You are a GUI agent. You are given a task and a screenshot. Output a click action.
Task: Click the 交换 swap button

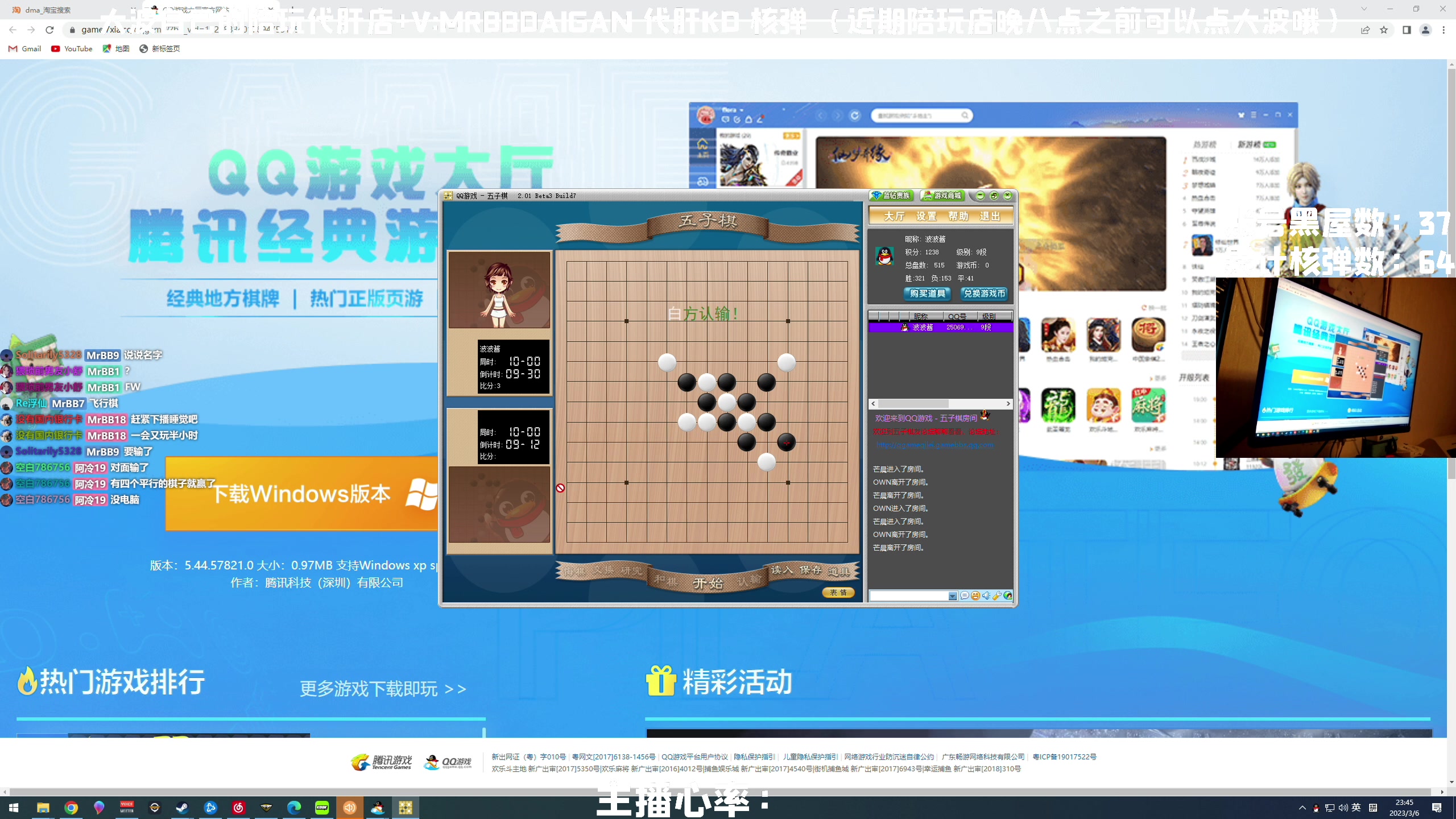[603, 570]
